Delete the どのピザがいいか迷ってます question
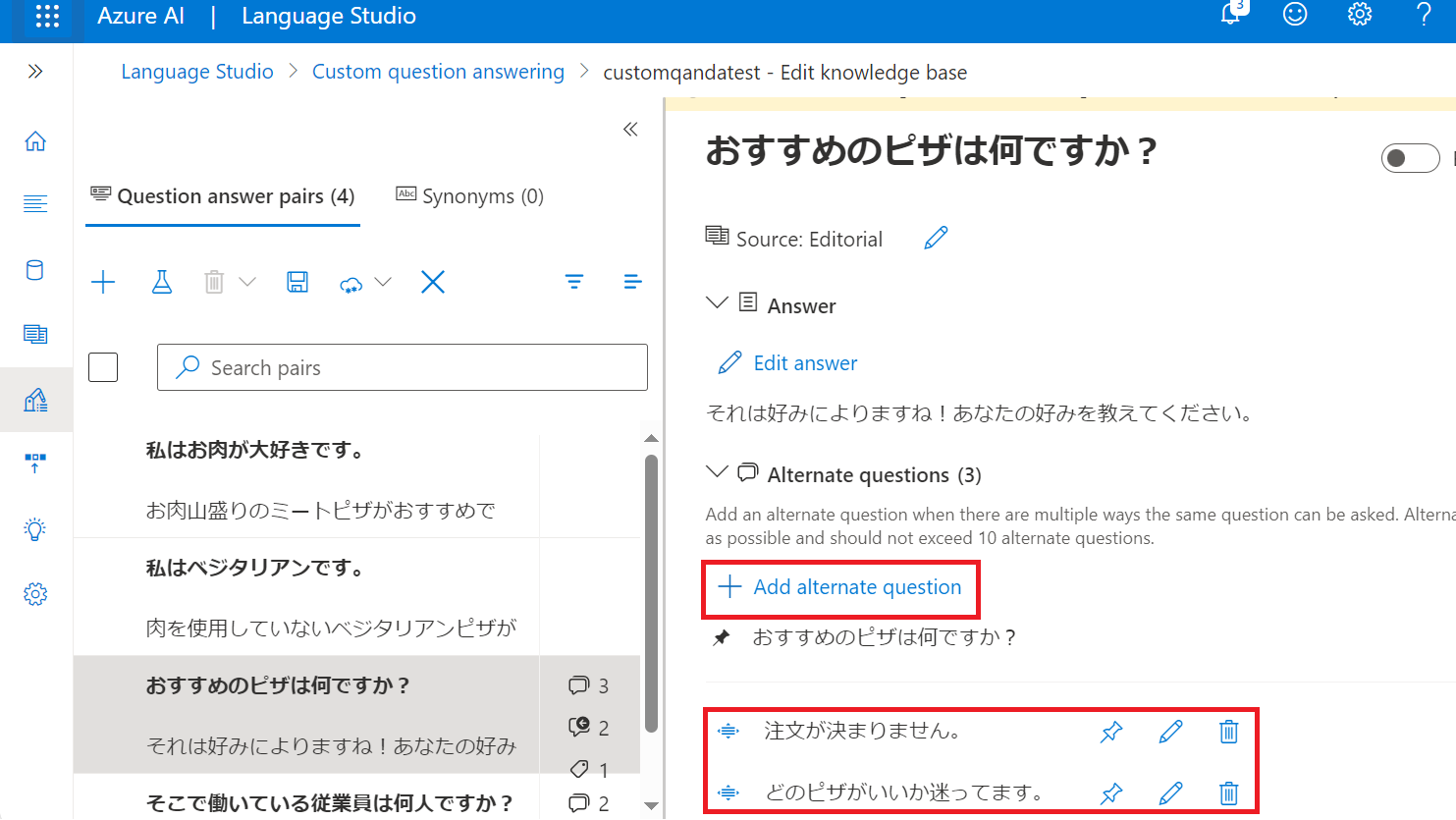Image resolution: width=1456 pixels, height=820 pixels. pyautogui.click(x=1228, y=793)
